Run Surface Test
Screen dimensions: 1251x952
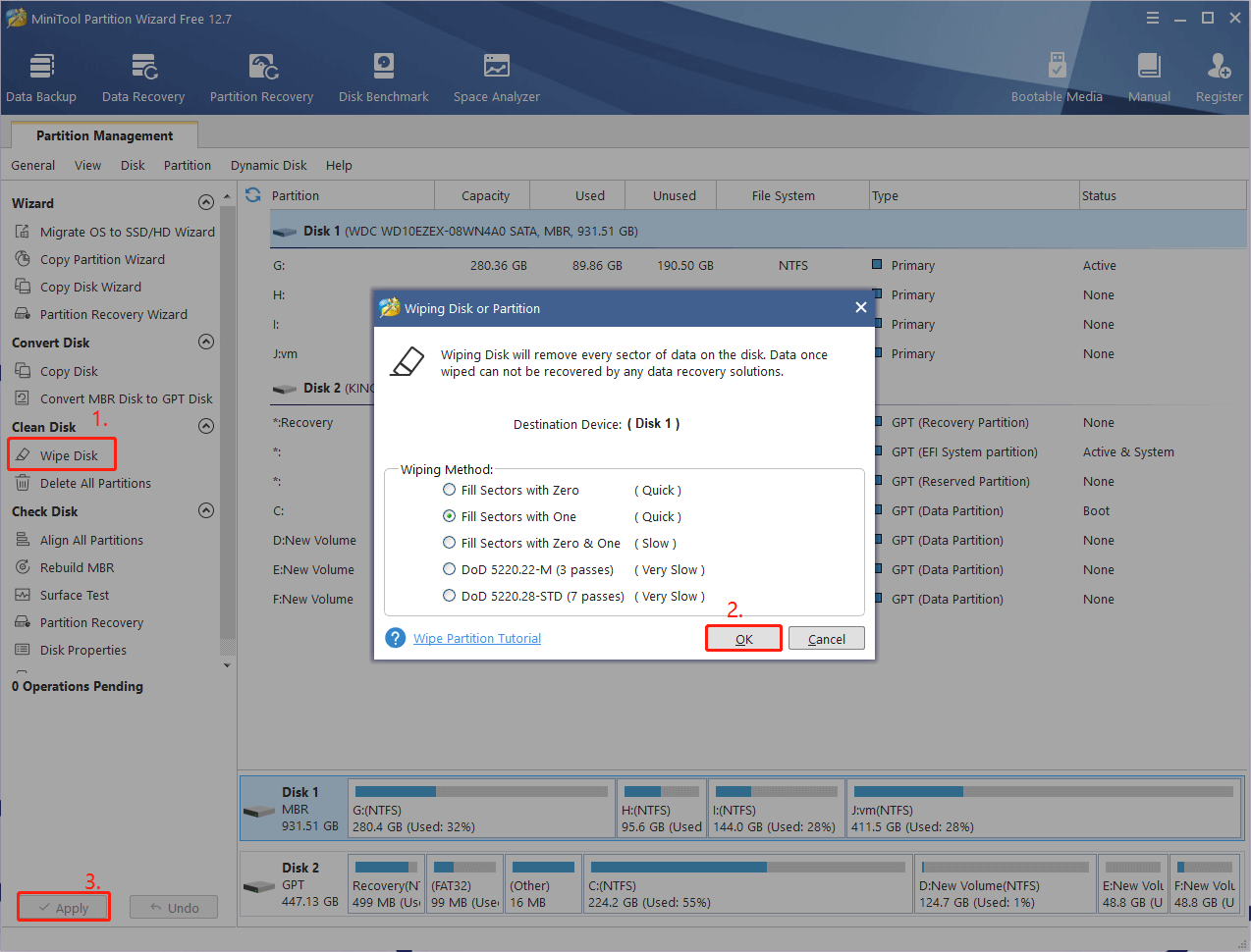tap(62, 595)
